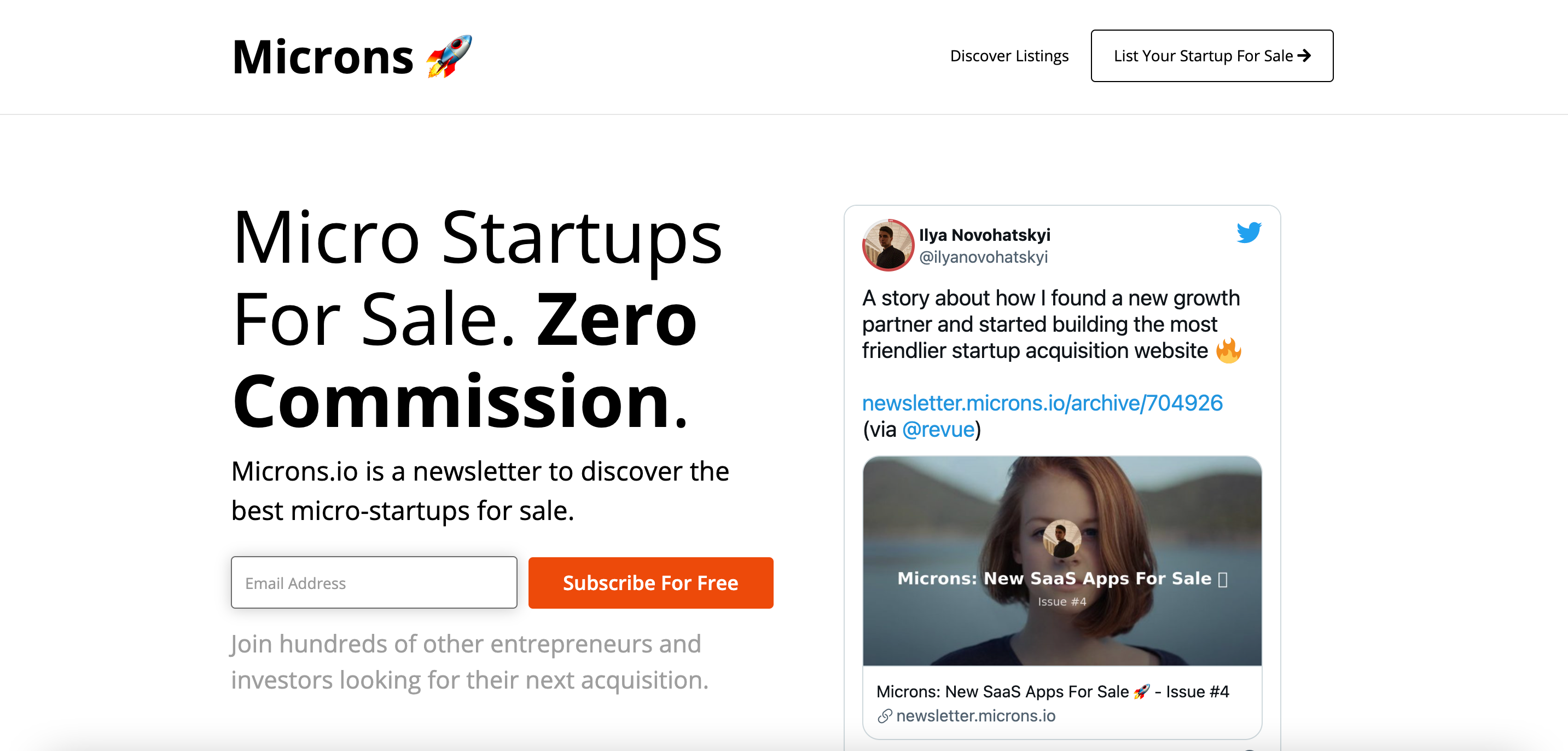
Task: Click the newsletter.microns.io domain in the card footer
Action: point(975,715)
